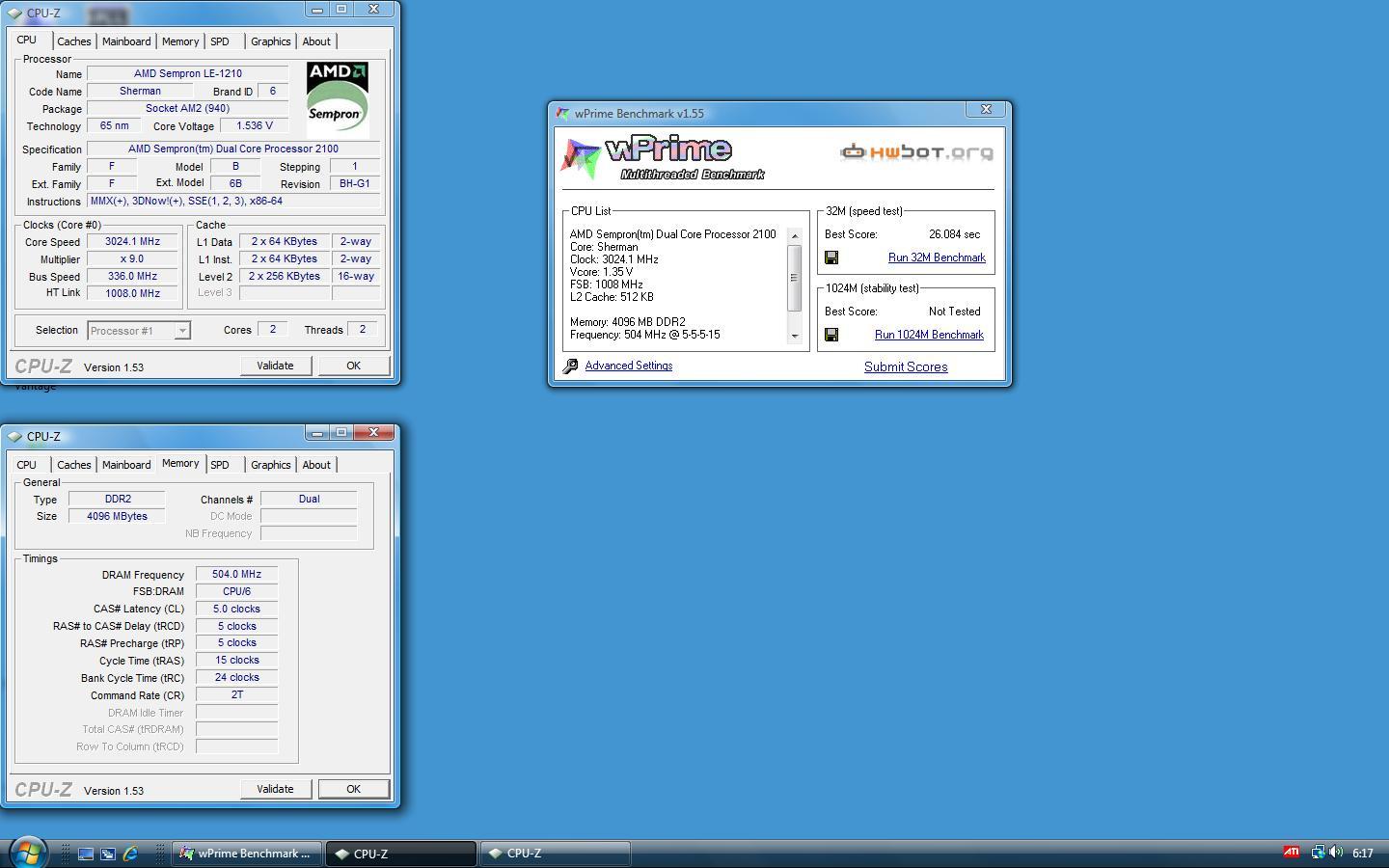The height and width of the screenshot is (868, 1389).
Task: Open the Processor #1 selection dropdown
Action: pos(181,331)
